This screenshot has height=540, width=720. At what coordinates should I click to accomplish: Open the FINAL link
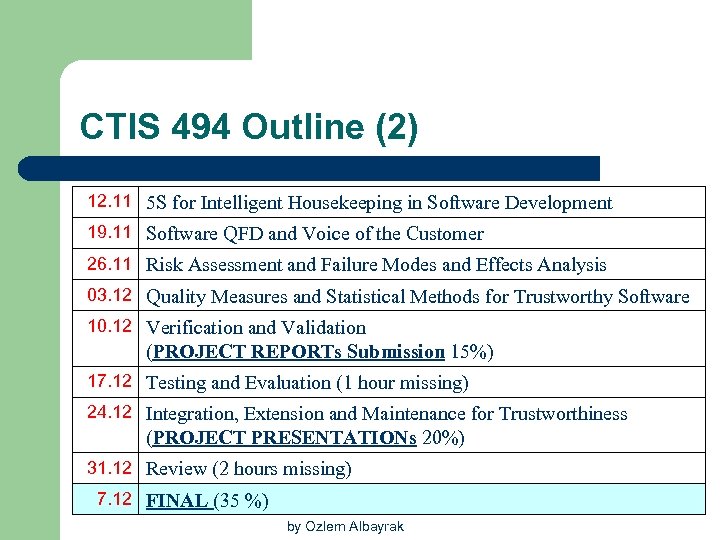(x=179, y=501)
